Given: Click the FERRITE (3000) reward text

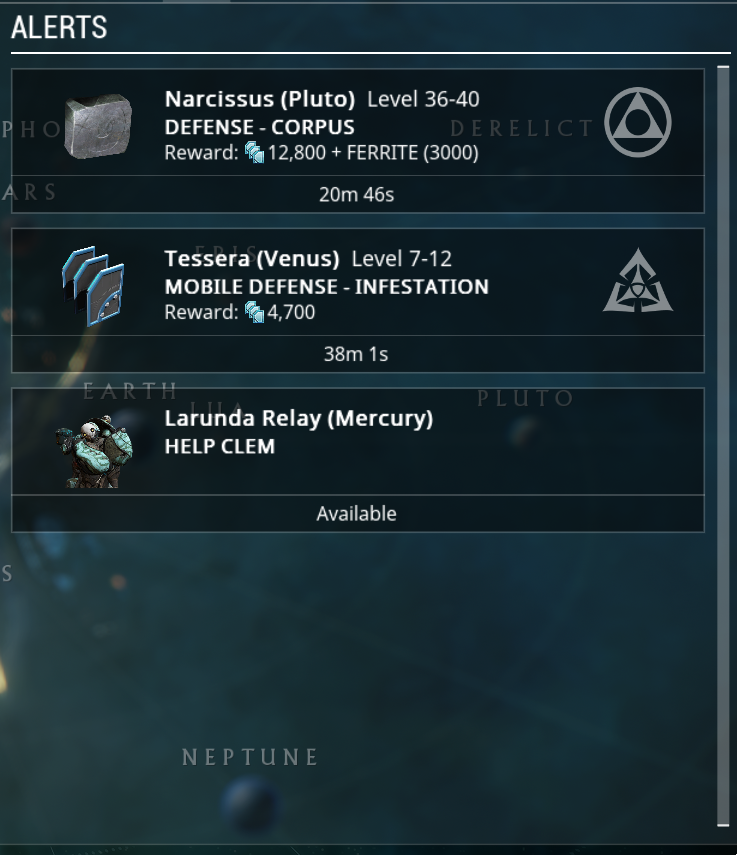Looking at the screenshot, I should [413, 153].
